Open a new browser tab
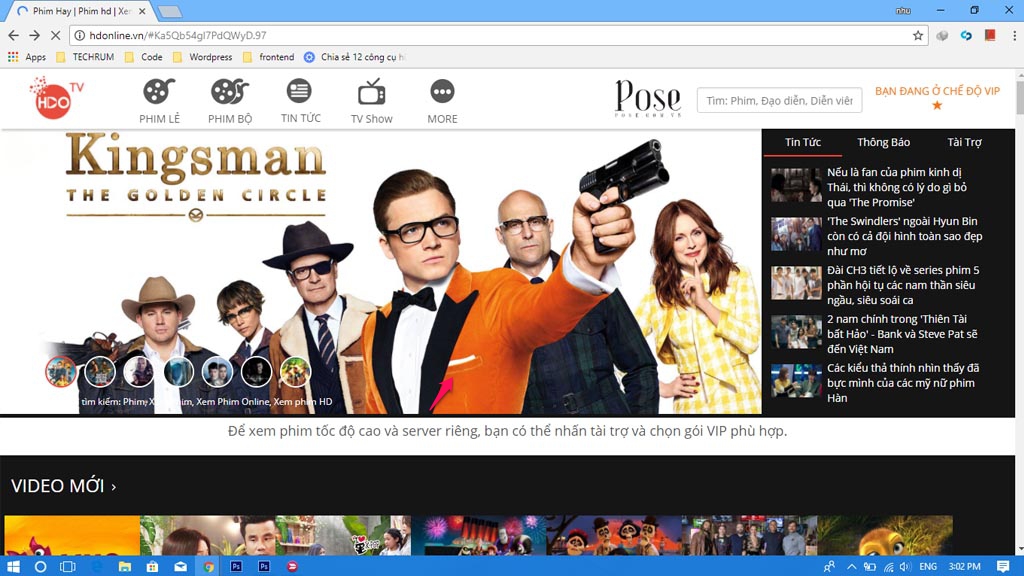Screen dimensions: 1024x576 pyautogui.click(x=170, y=11)
